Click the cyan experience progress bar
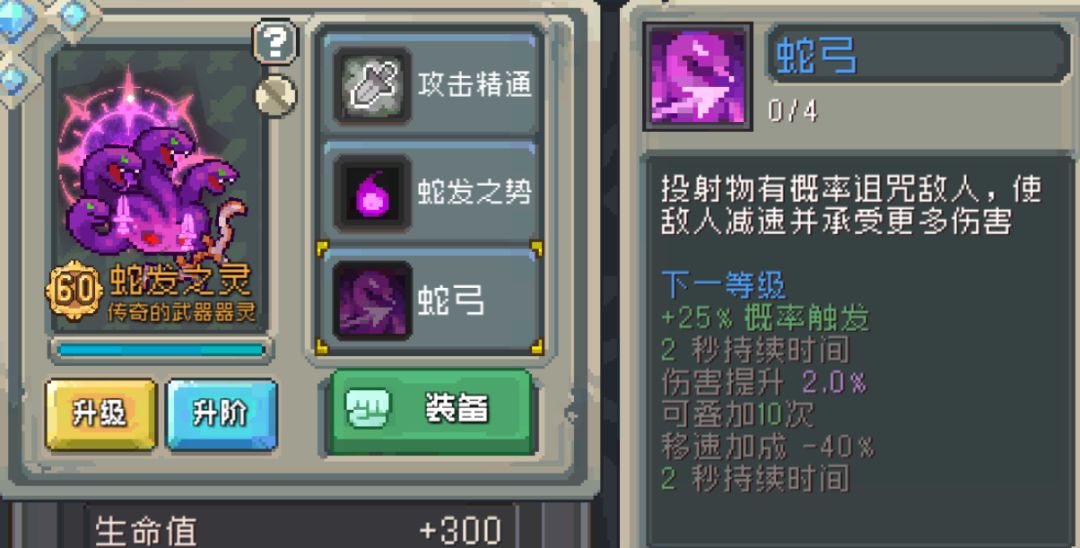This screenshot has height=548, width=1080. tap(161, 350)
